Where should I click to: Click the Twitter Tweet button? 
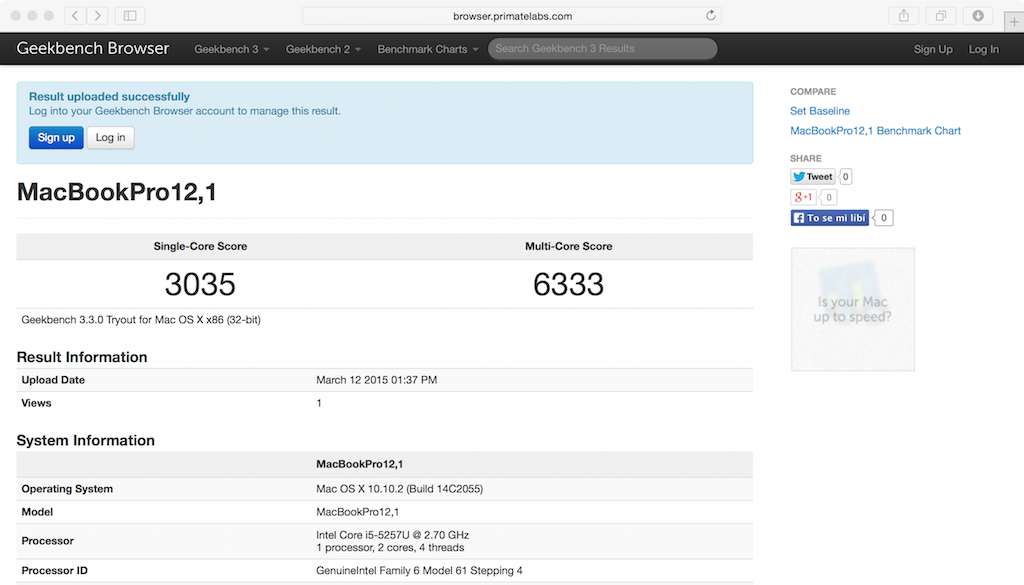(812, 177)
